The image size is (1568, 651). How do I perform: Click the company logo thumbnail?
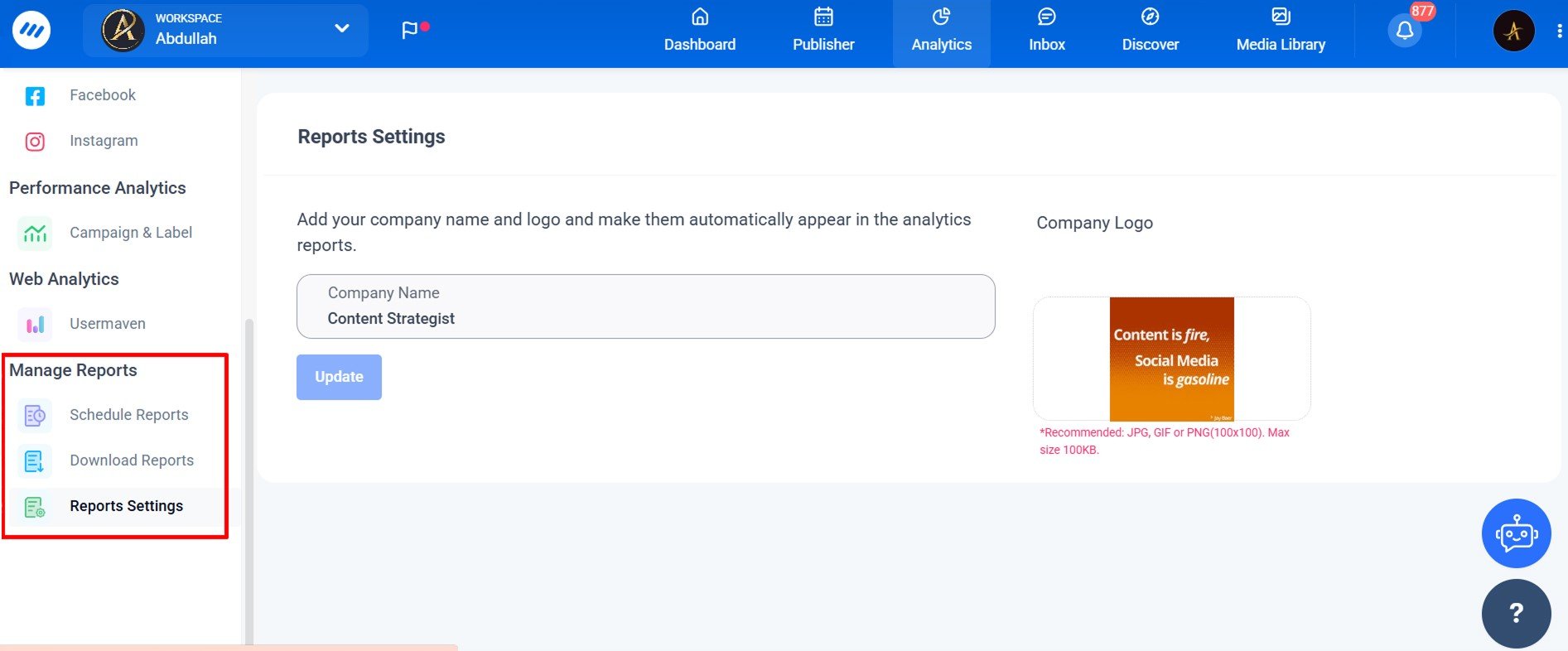coord(1171,359)
